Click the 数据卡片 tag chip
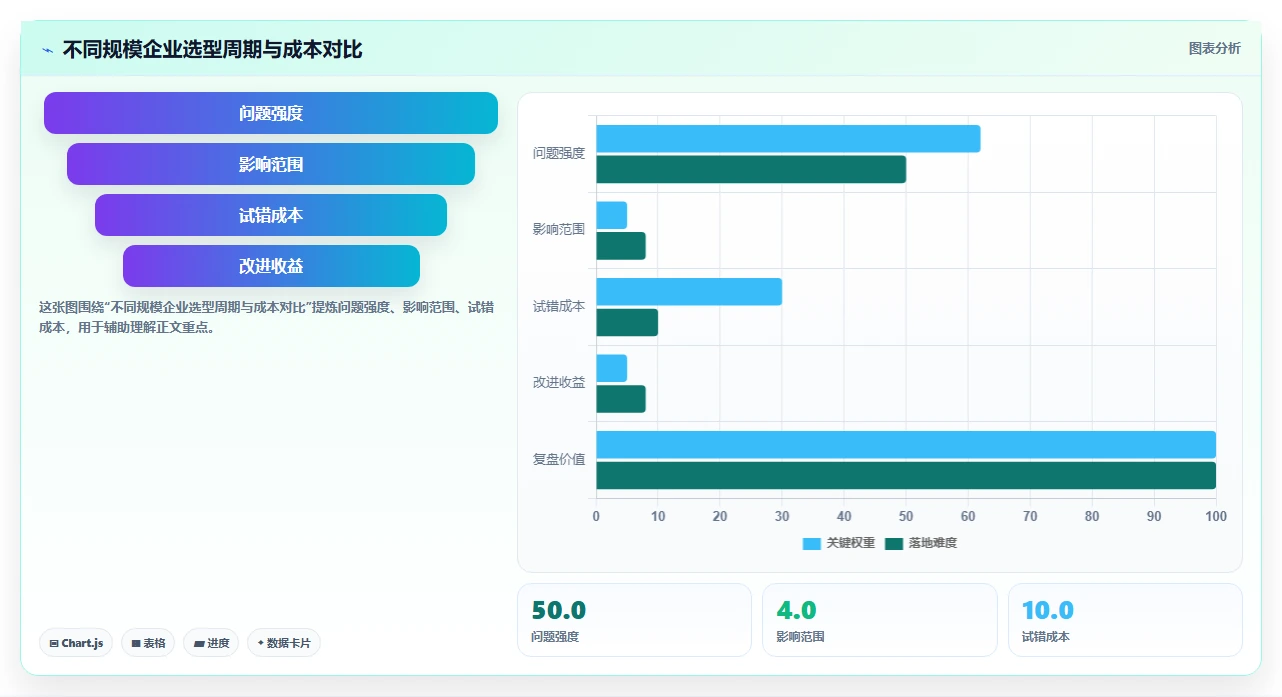 283,643
